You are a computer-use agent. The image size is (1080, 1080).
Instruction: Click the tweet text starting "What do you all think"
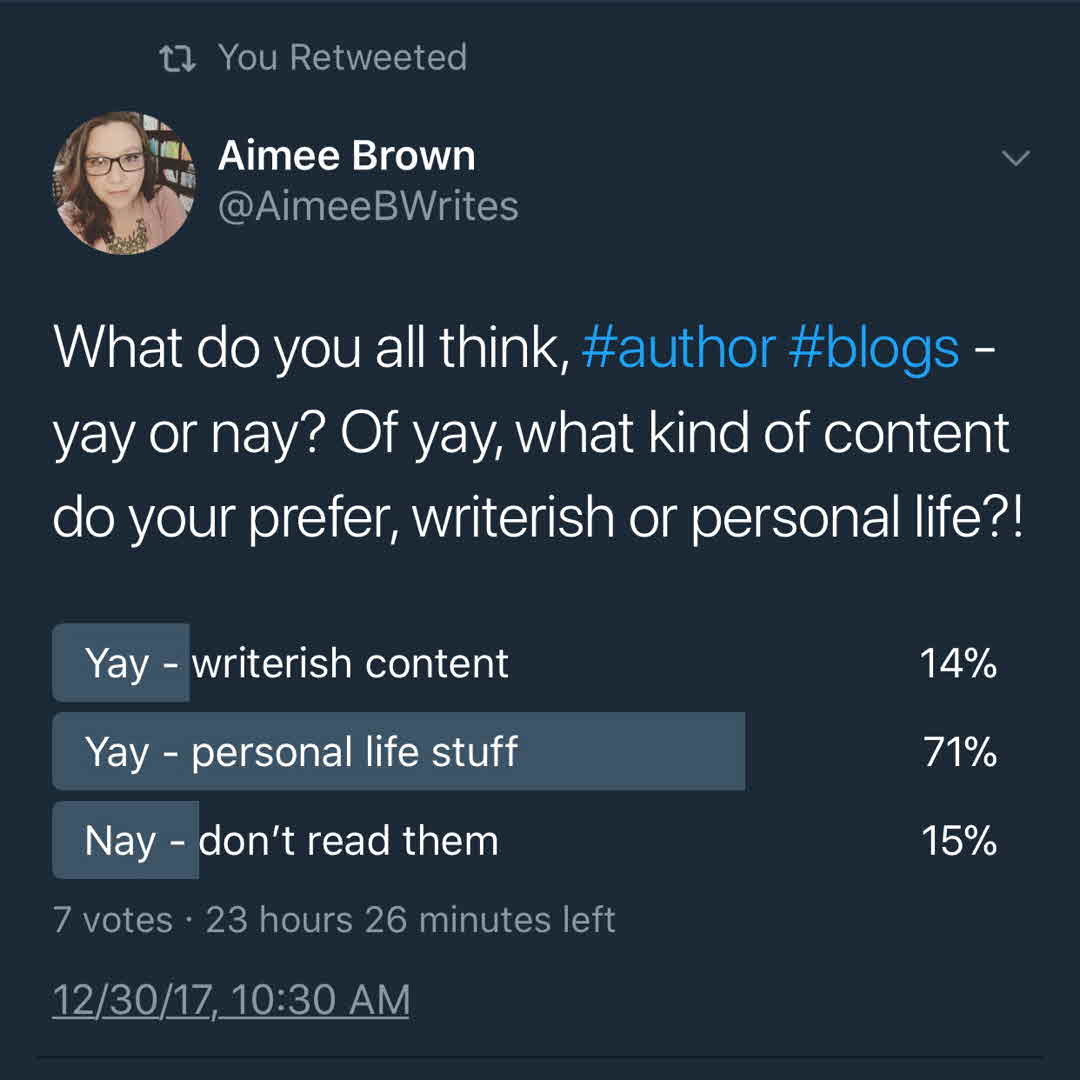(x=310, y=348)
